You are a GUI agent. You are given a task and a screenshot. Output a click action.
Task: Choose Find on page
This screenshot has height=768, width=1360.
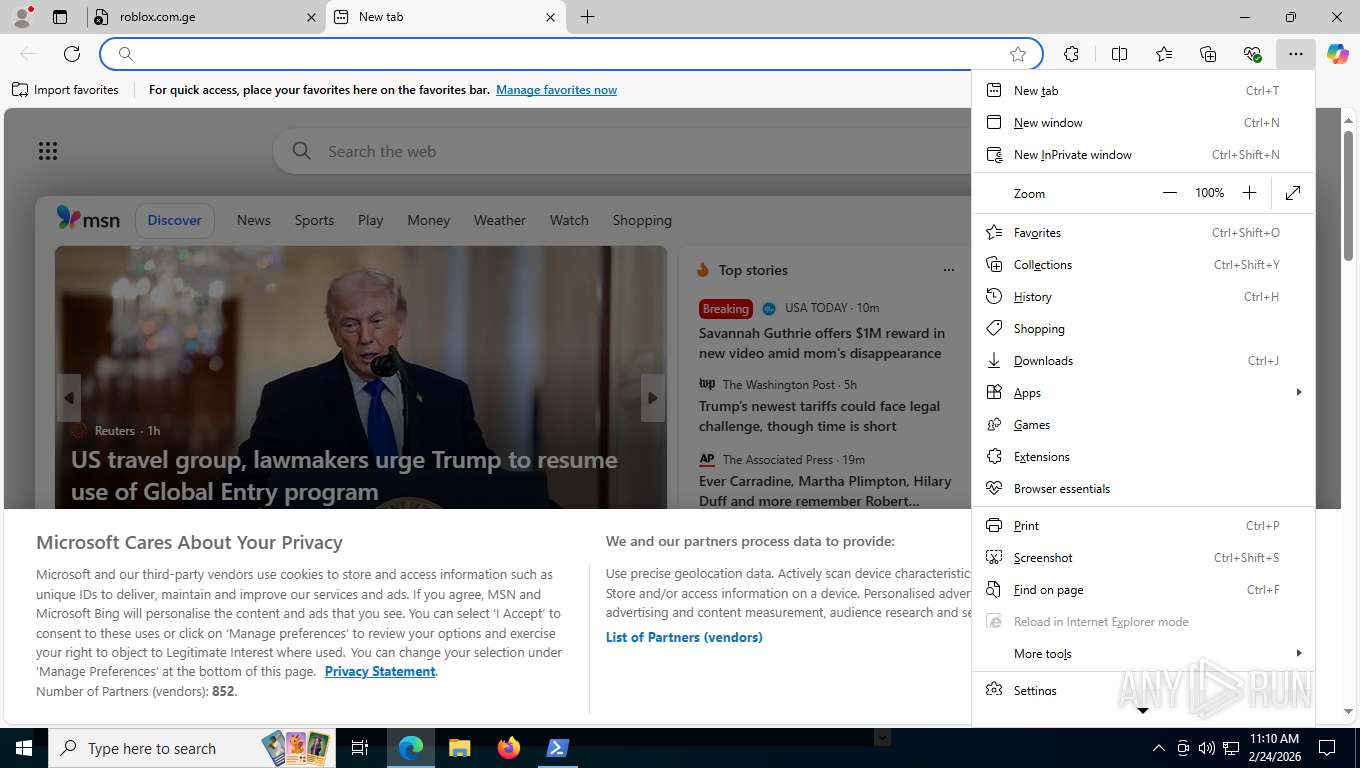(1143, 589)
